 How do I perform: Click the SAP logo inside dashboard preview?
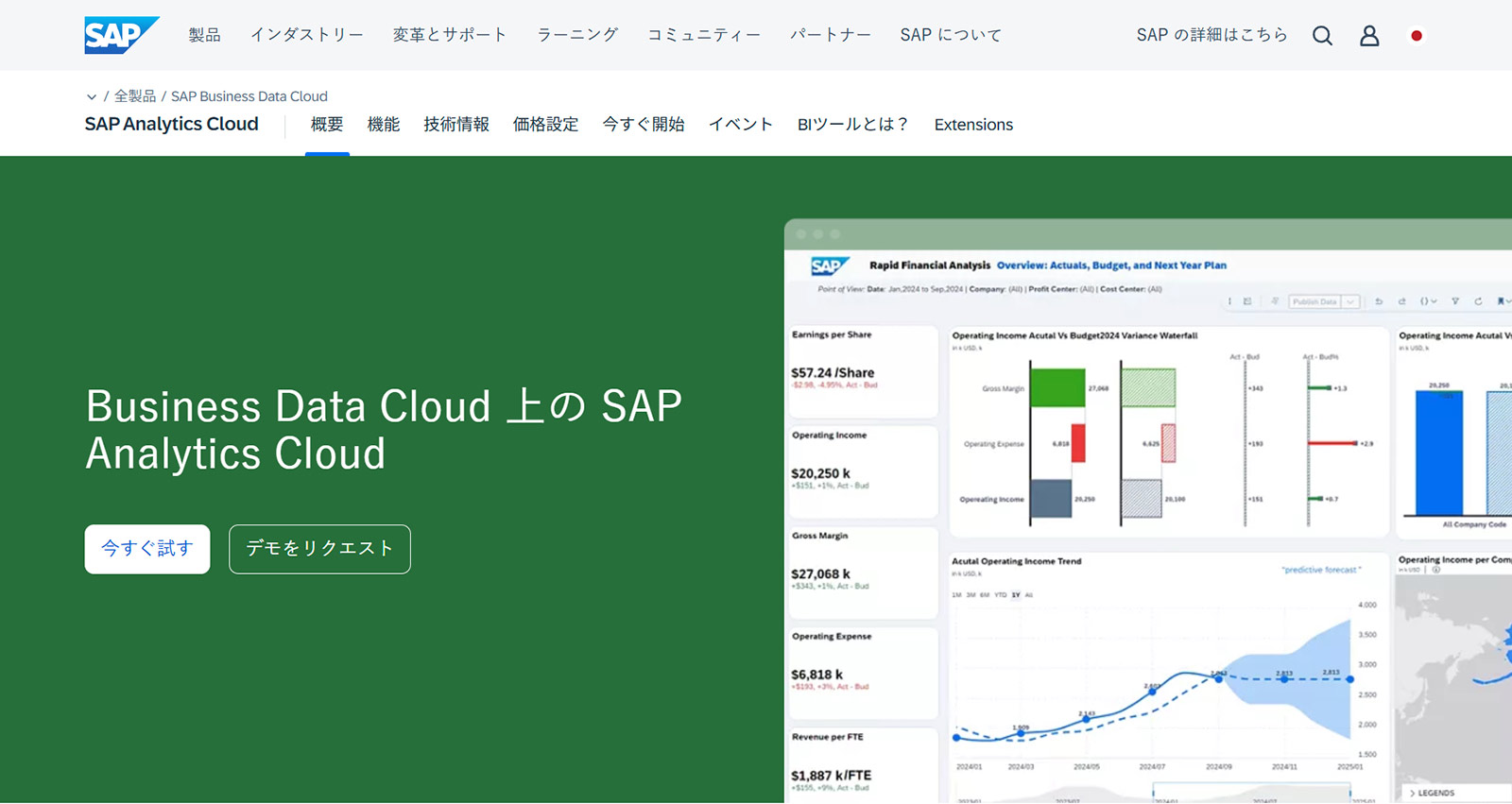tap(830, 266)
